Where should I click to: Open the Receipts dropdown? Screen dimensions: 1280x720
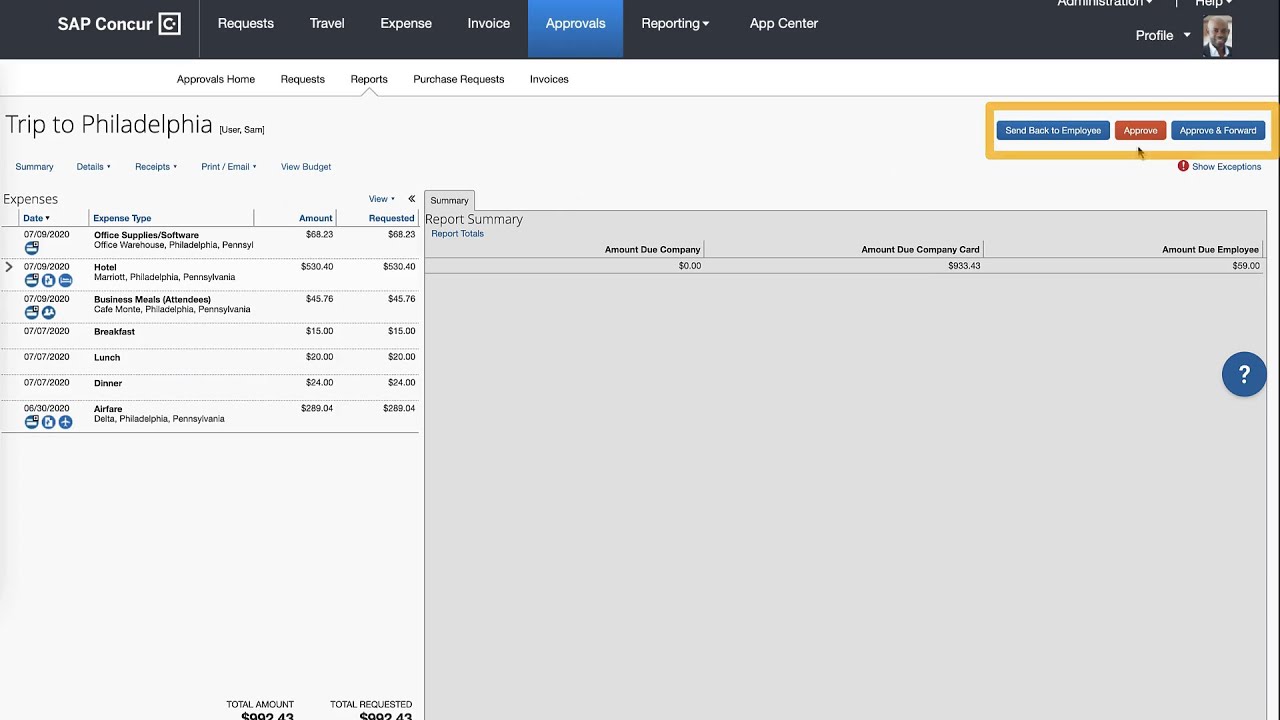(x=156, y=167)
